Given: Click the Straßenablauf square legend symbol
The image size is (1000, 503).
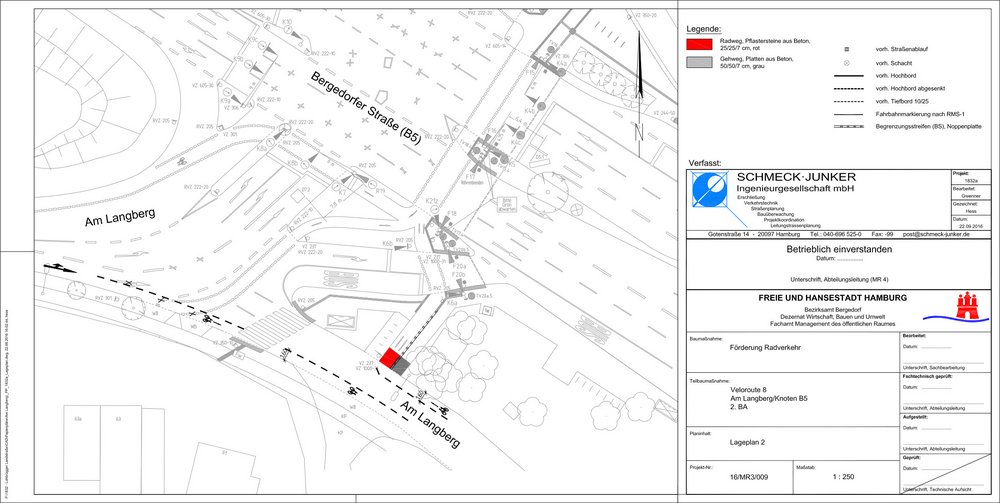Looking at the screenshot, I should (x=847, y=49).
